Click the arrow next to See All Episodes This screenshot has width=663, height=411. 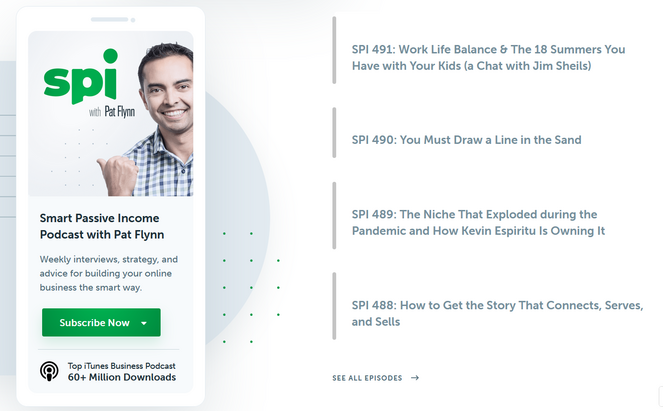pos(415,378)
